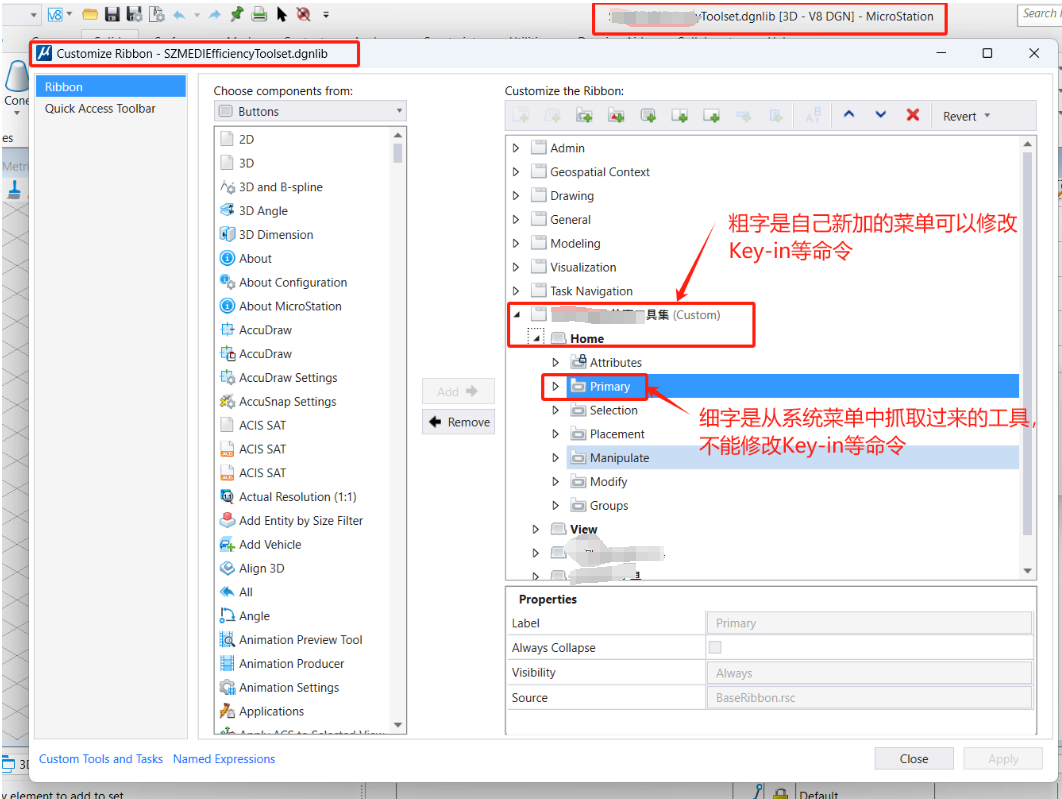Click the Visibility property field showing Always
The width and height of the screenshot is (1062, 799).
coord(869,673)
